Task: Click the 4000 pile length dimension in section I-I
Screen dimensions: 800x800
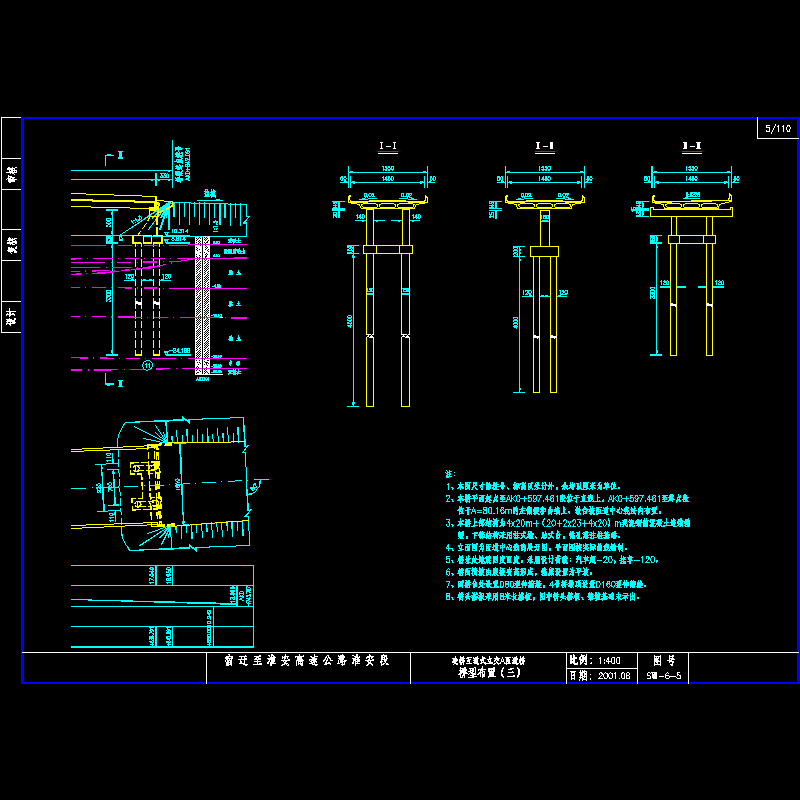Action: tap(350, 325)
